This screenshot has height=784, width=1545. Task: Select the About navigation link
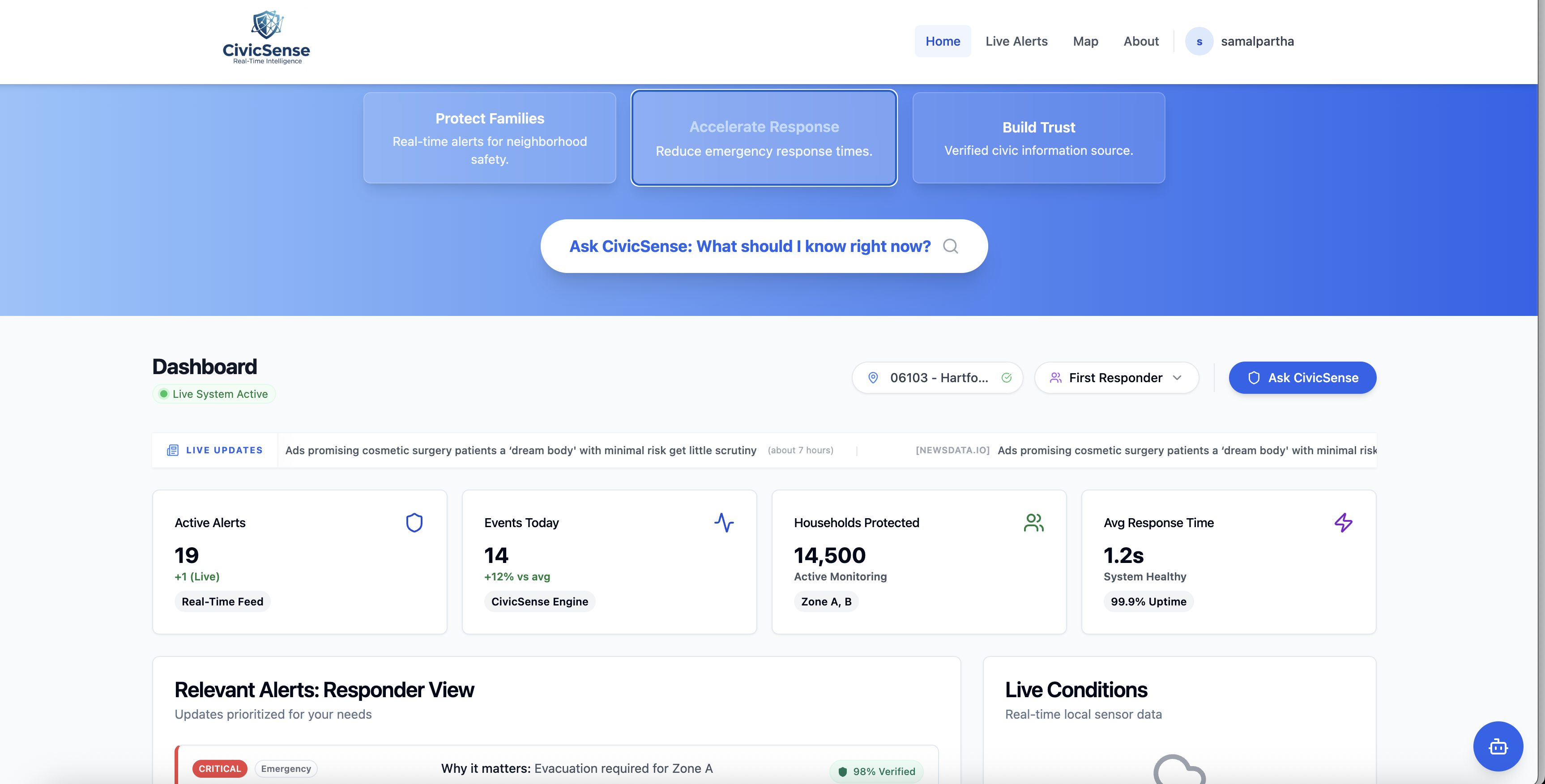(1141, 41)
